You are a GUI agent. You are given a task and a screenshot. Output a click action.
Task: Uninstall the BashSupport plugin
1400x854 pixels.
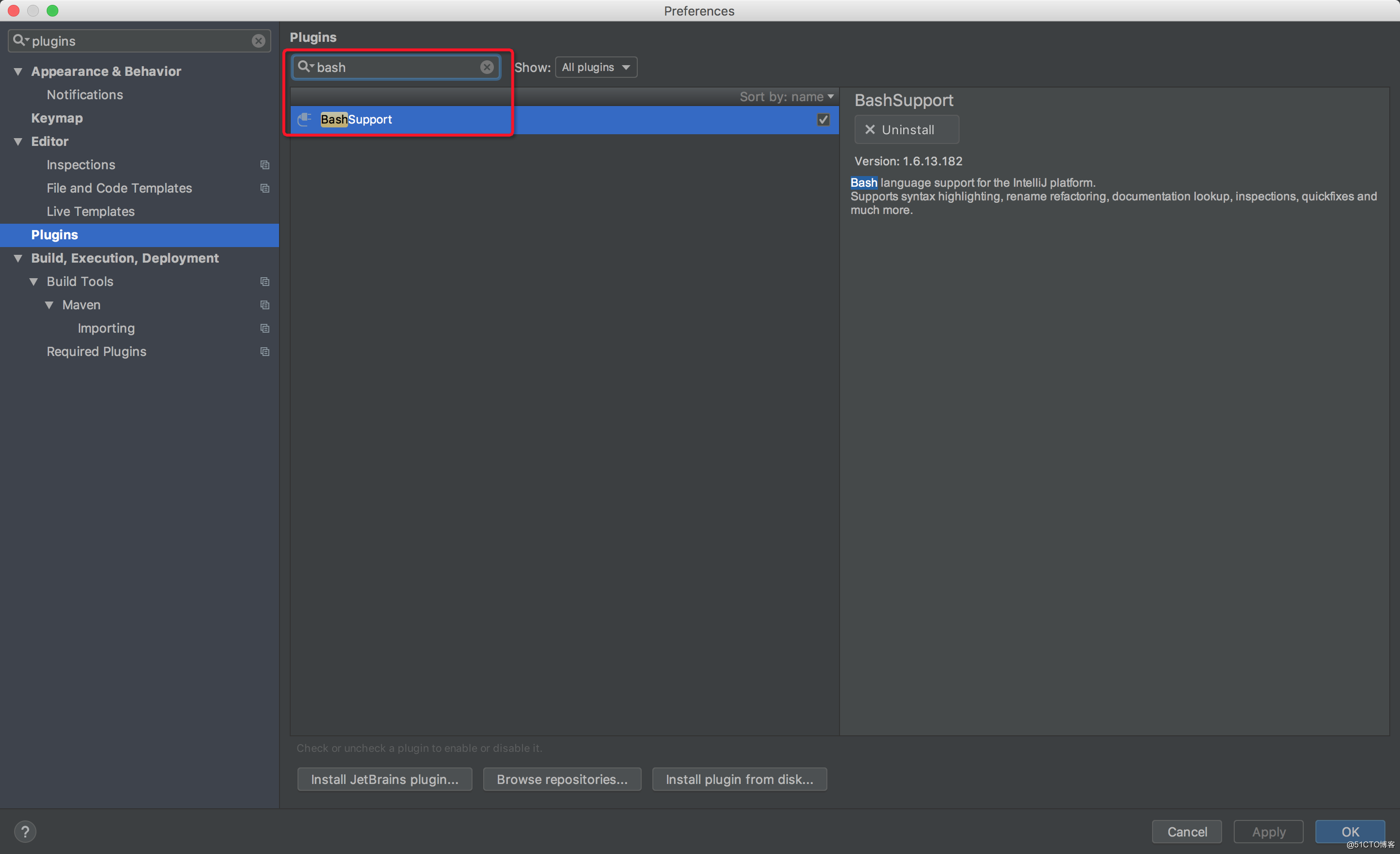[x=906, y=130]
